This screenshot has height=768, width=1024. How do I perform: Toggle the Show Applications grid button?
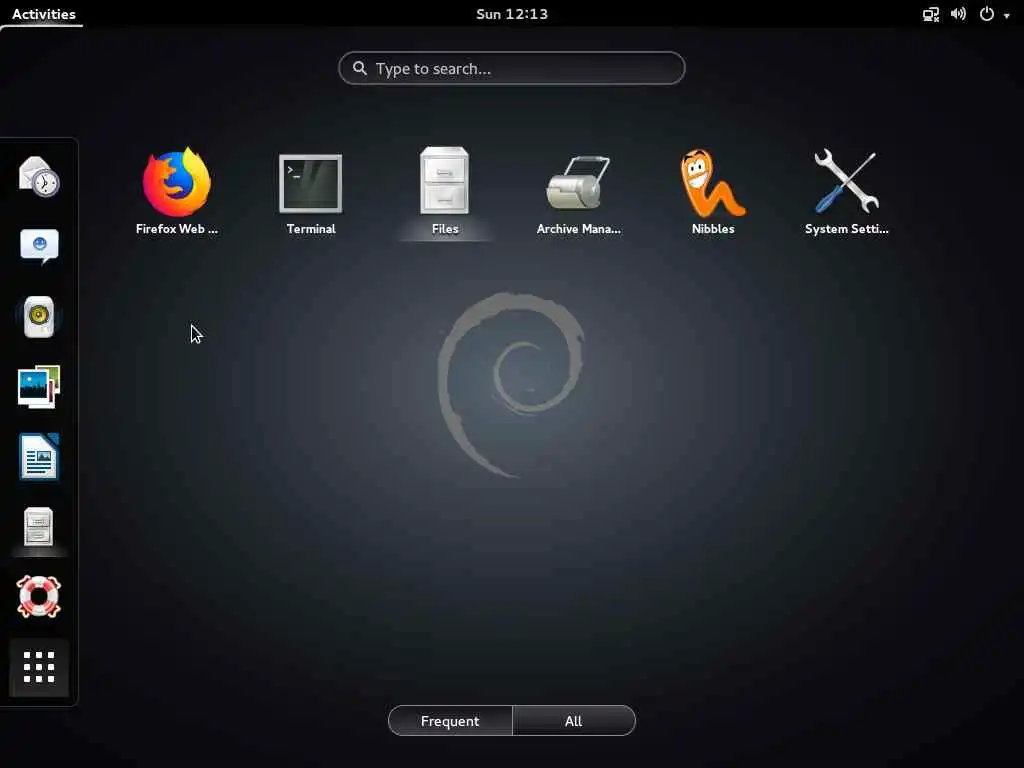coord(39,667)
